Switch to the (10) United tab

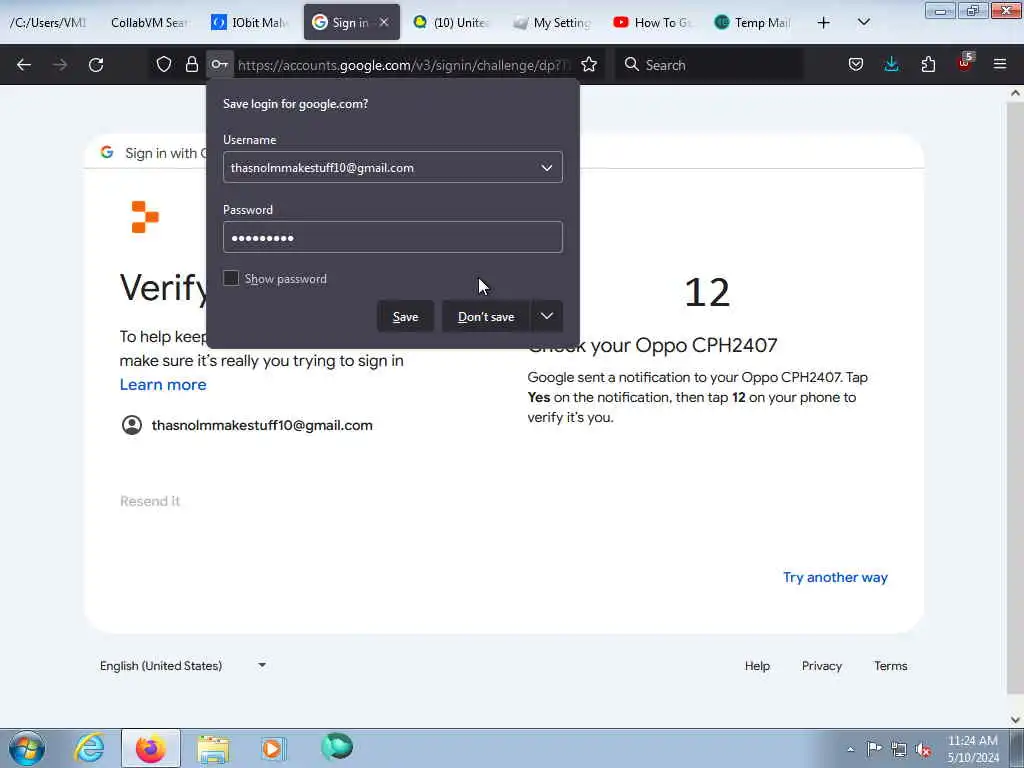click(452, 22)
